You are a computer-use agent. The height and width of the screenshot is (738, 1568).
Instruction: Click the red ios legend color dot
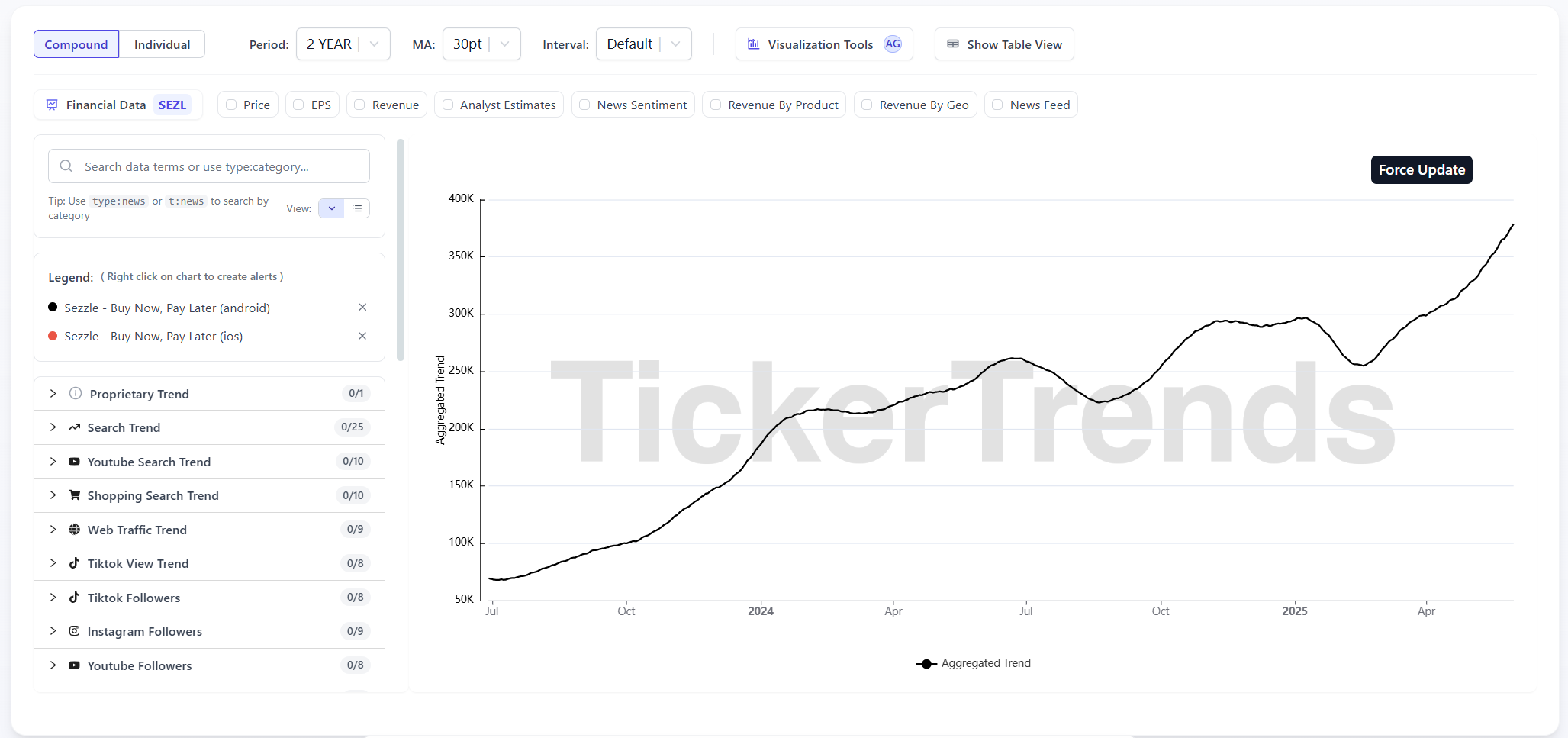pos(53,336)
